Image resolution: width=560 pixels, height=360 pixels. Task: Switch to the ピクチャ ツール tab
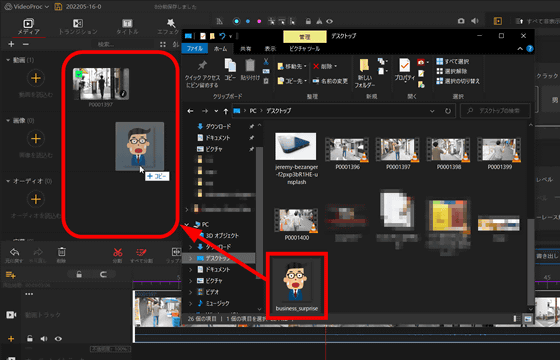(x=304, y=49)
